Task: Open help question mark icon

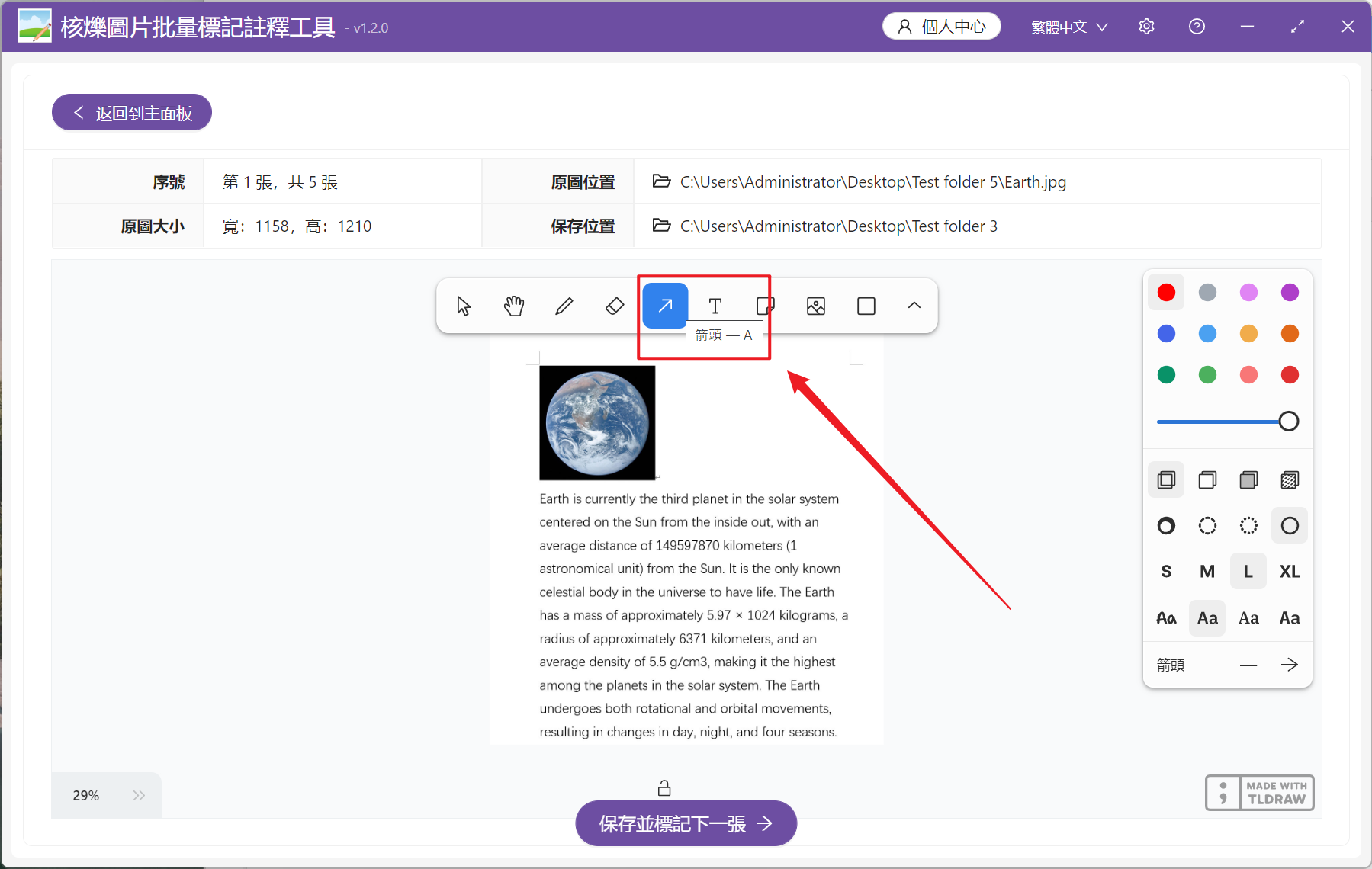Action: point(1197,27)
